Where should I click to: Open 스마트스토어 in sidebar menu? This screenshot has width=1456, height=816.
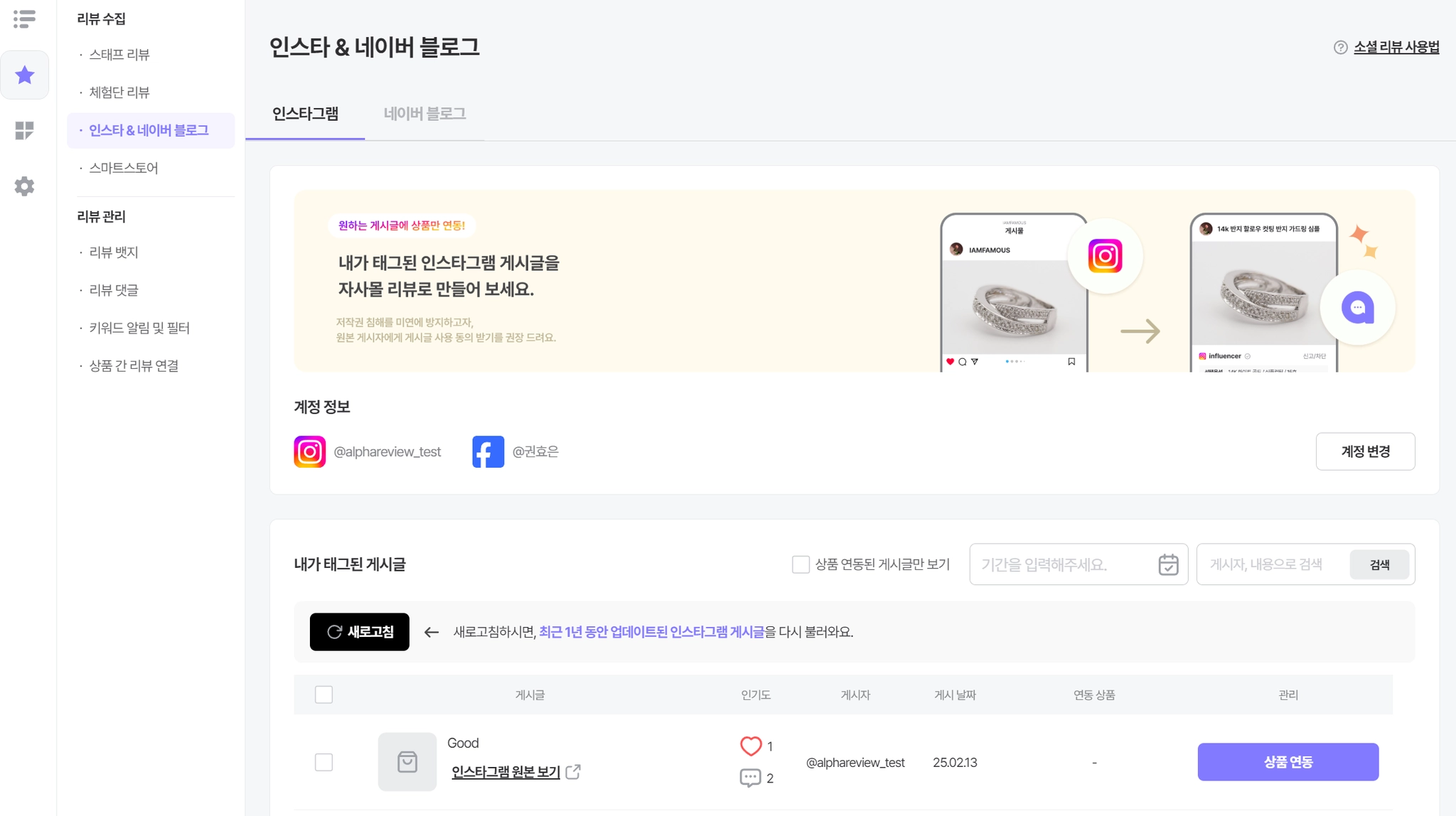coord(123,168)
